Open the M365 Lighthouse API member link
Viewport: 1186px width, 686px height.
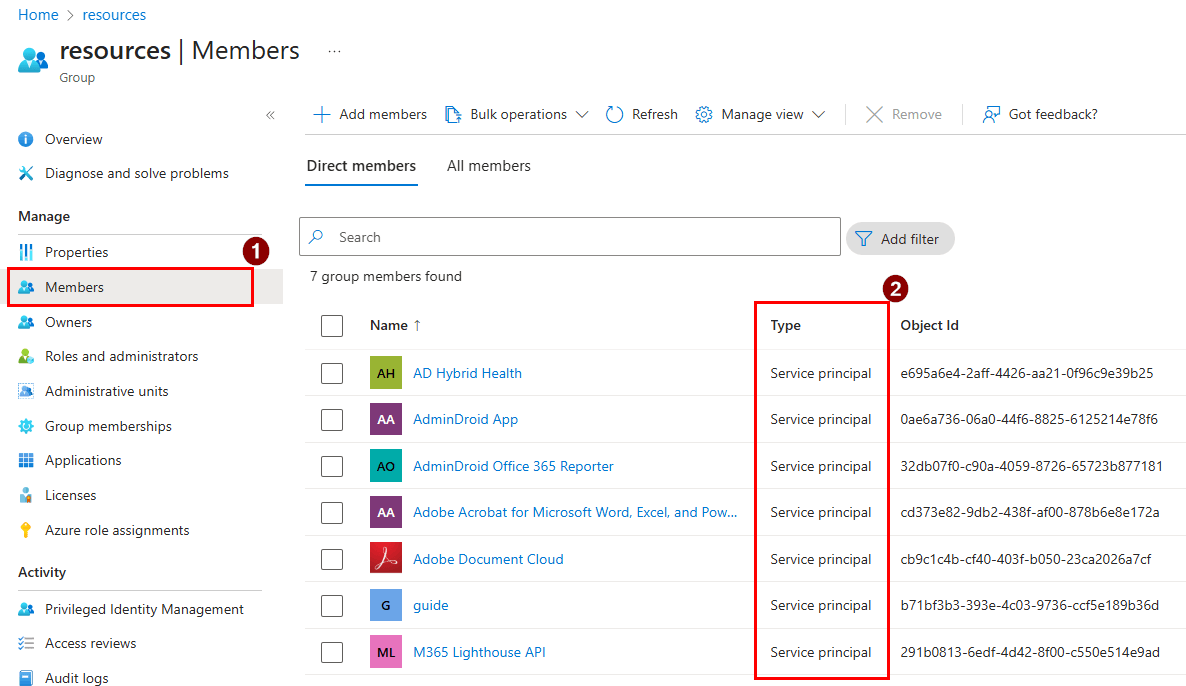479,652
